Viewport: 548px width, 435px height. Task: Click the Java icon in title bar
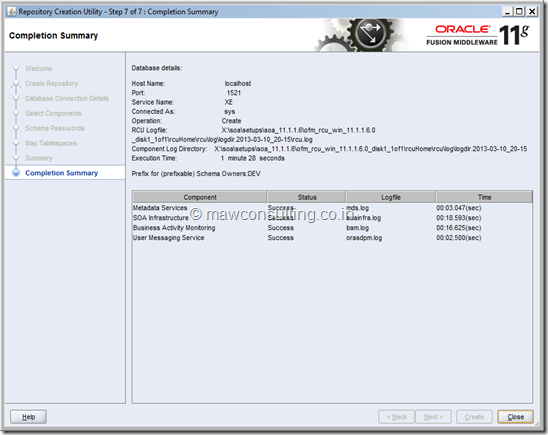tap(11, 12)
